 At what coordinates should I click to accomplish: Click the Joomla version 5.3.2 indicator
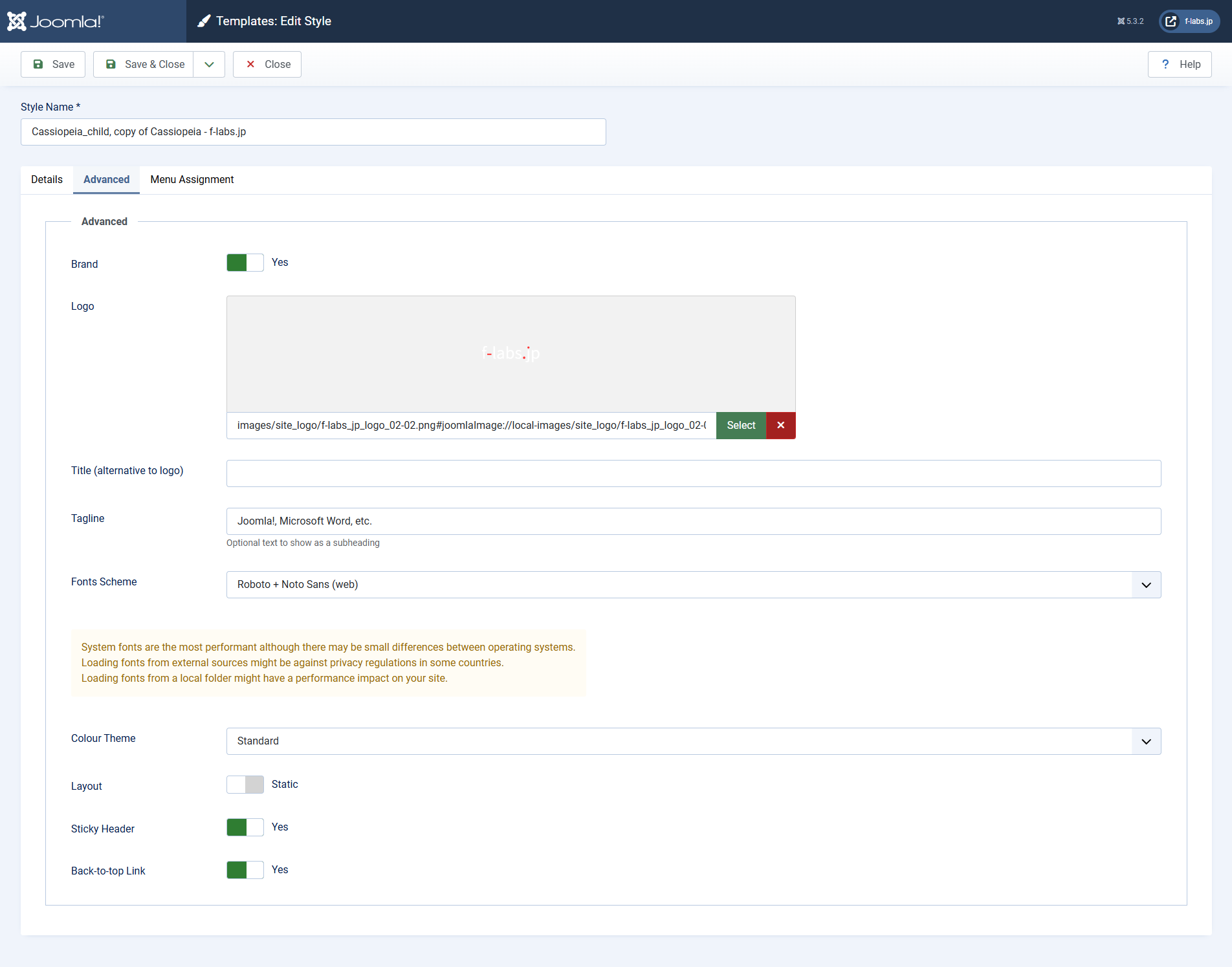(1130, 21)
